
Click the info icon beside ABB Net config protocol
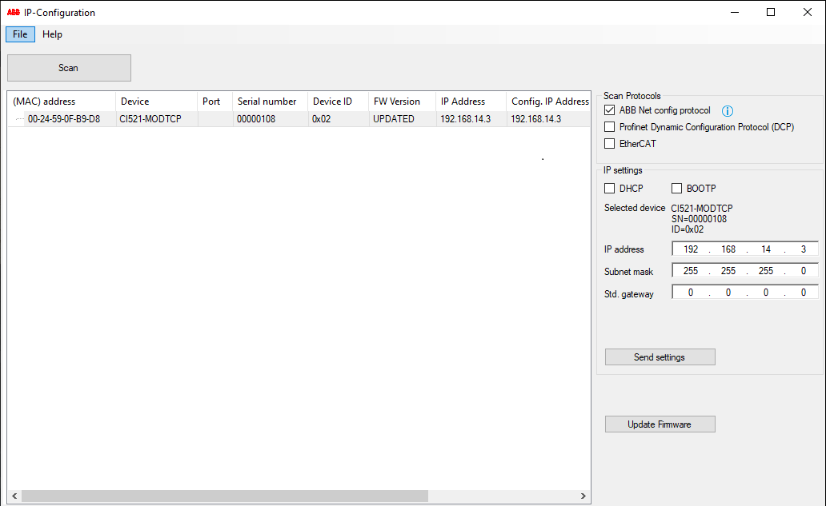tap(728, 111)
